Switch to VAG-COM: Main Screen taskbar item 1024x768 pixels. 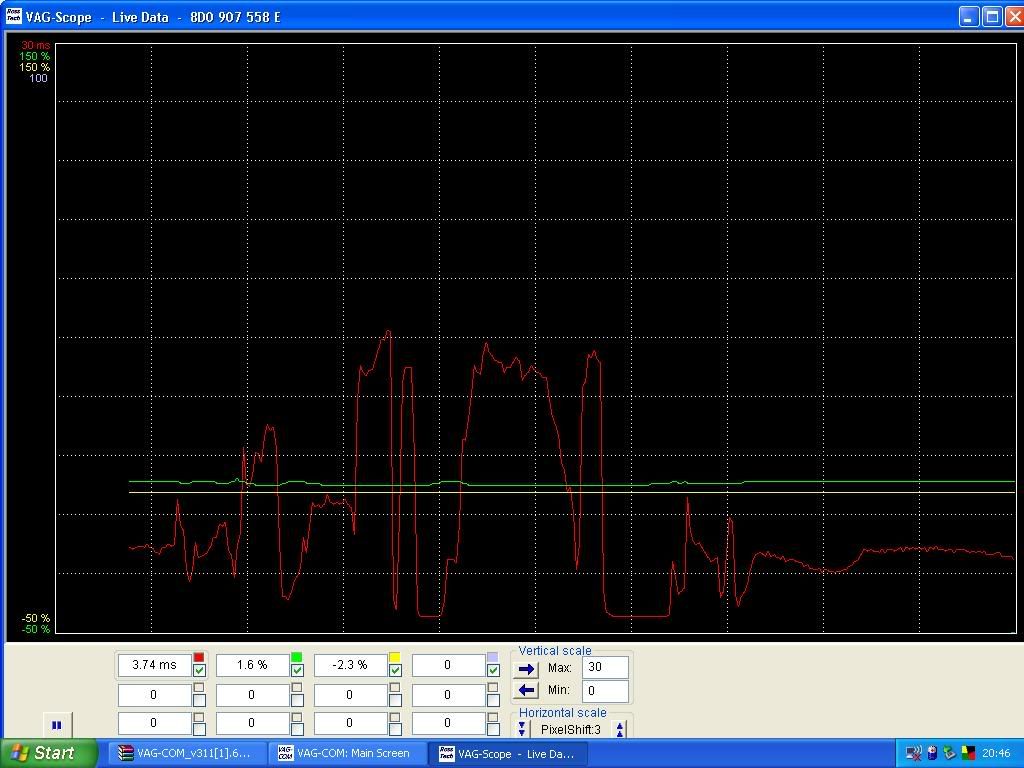[x=343, y=753]
